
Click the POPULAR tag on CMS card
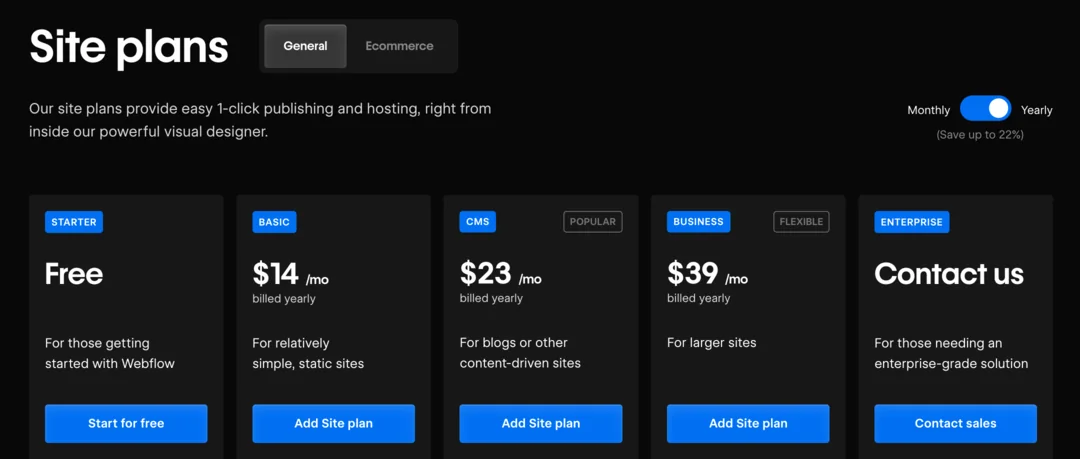click(x=593, y=222)
